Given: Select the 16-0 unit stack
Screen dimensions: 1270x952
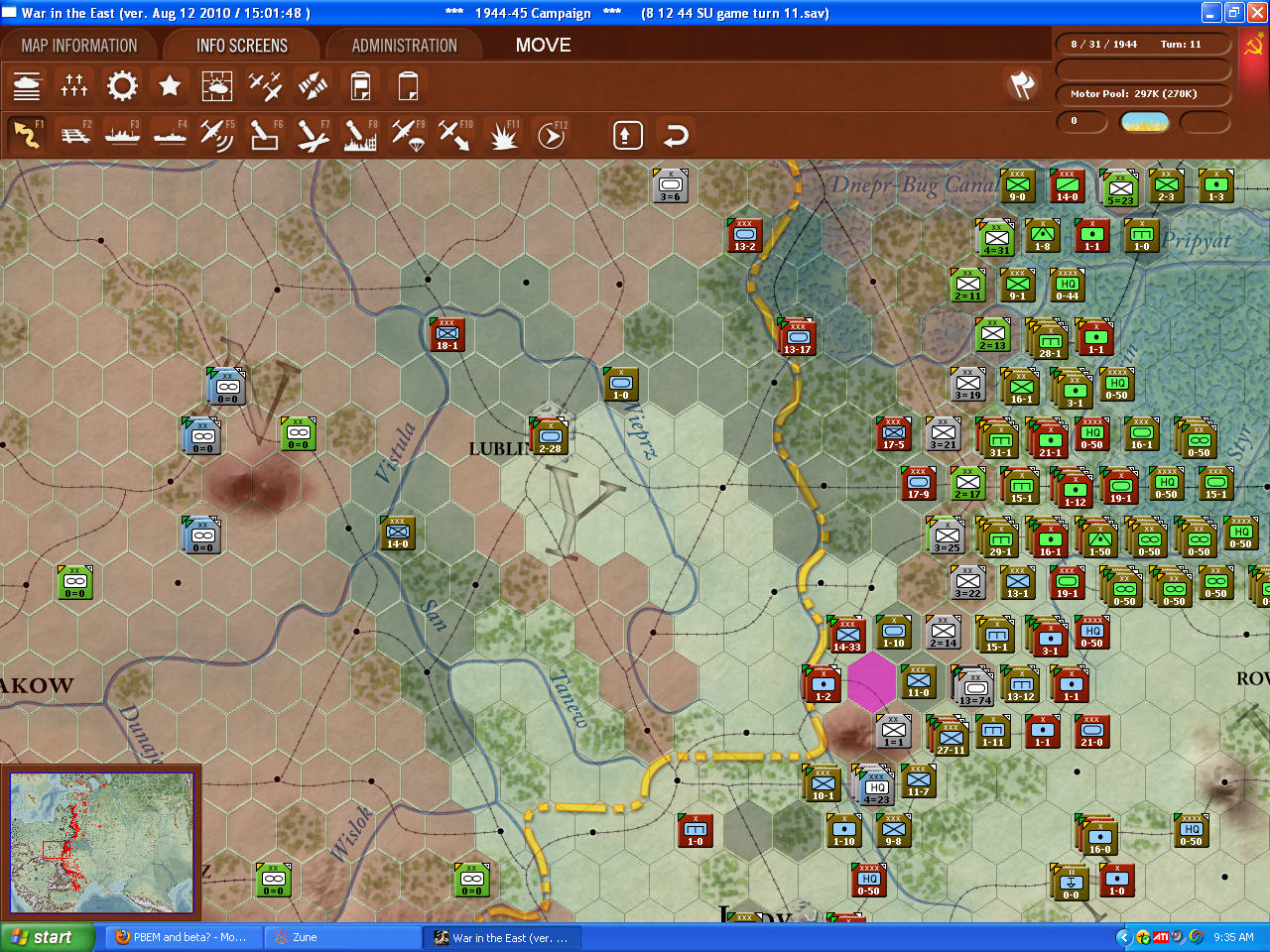Looking at the screenshot, I should pos(1098,836).
